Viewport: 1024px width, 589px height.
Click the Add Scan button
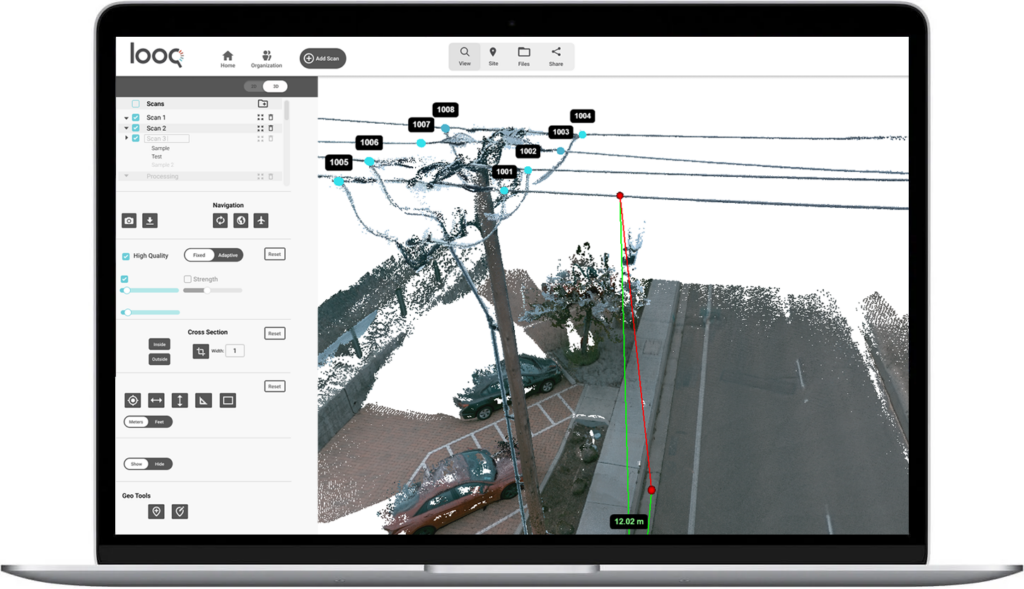(322, 58)
